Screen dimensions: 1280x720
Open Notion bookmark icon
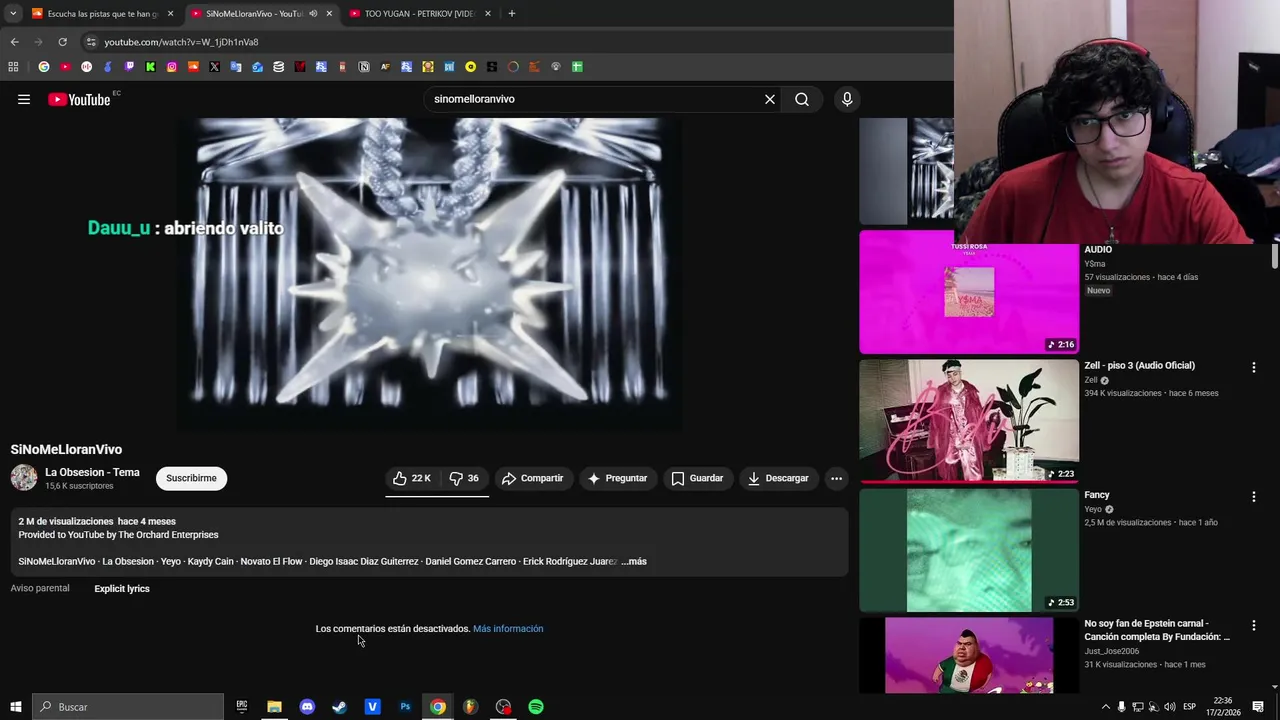(x=364, y=67)
